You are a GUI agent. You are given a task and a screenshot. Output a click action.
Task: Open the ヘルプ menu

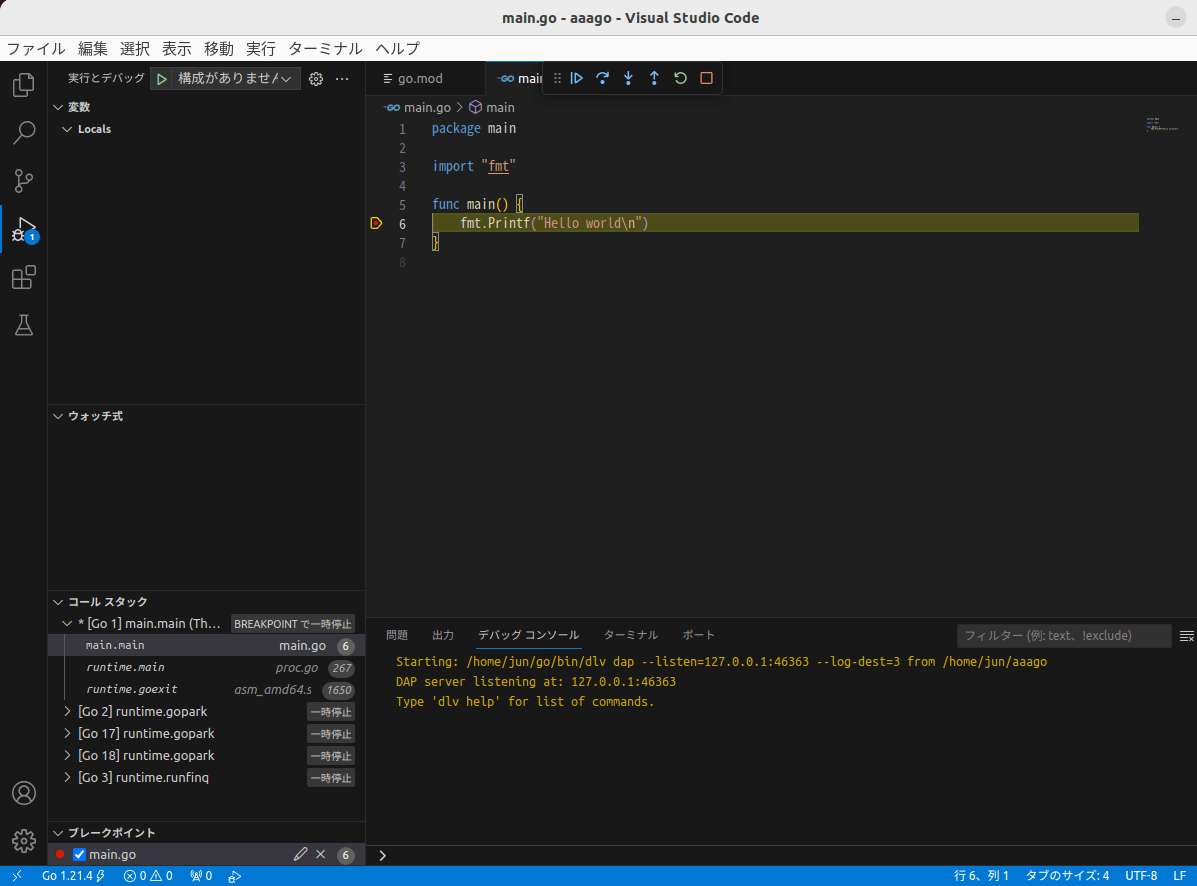point(398,49)
